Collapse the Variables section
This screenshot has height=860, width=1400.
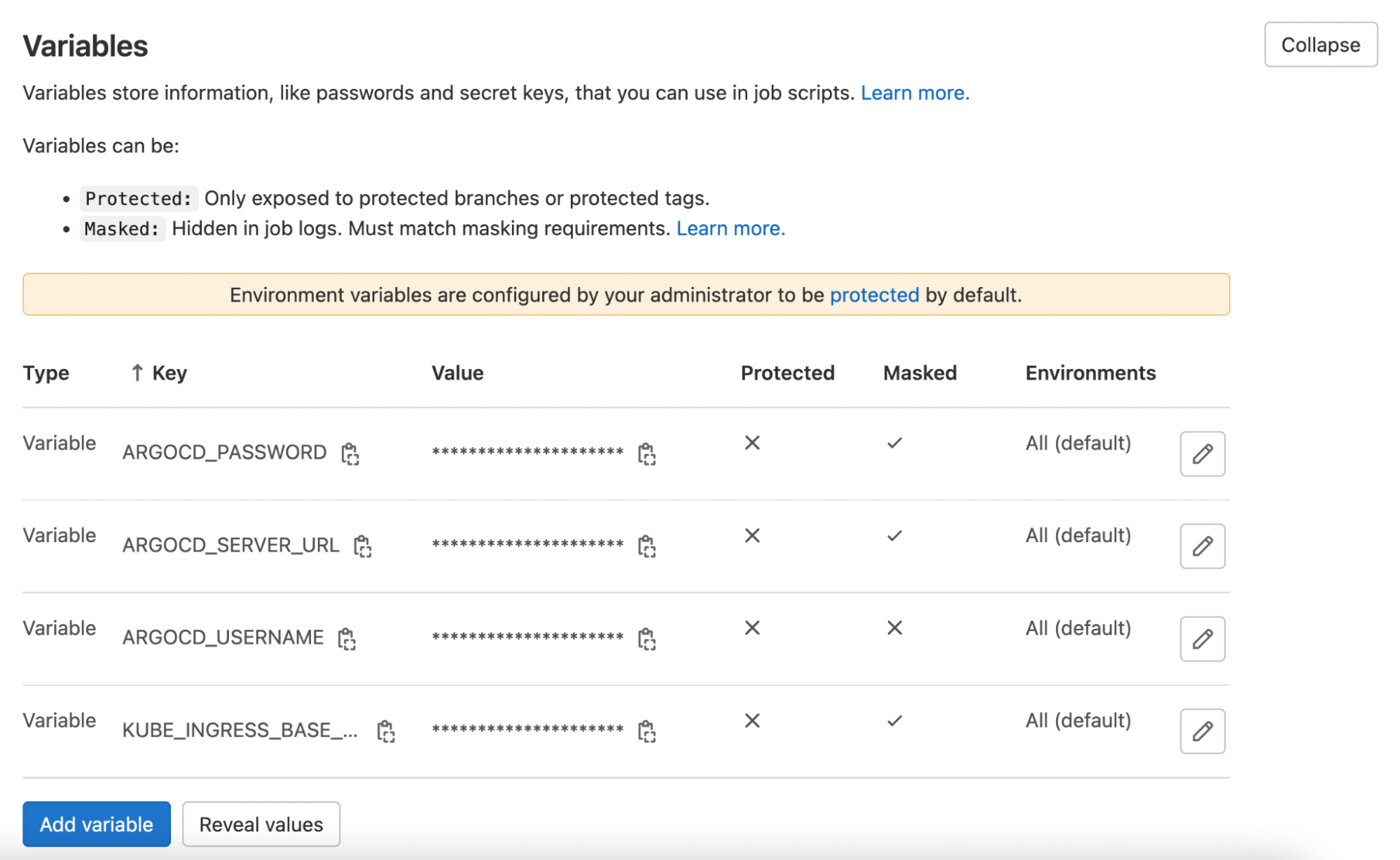(x=1320, y=45)
